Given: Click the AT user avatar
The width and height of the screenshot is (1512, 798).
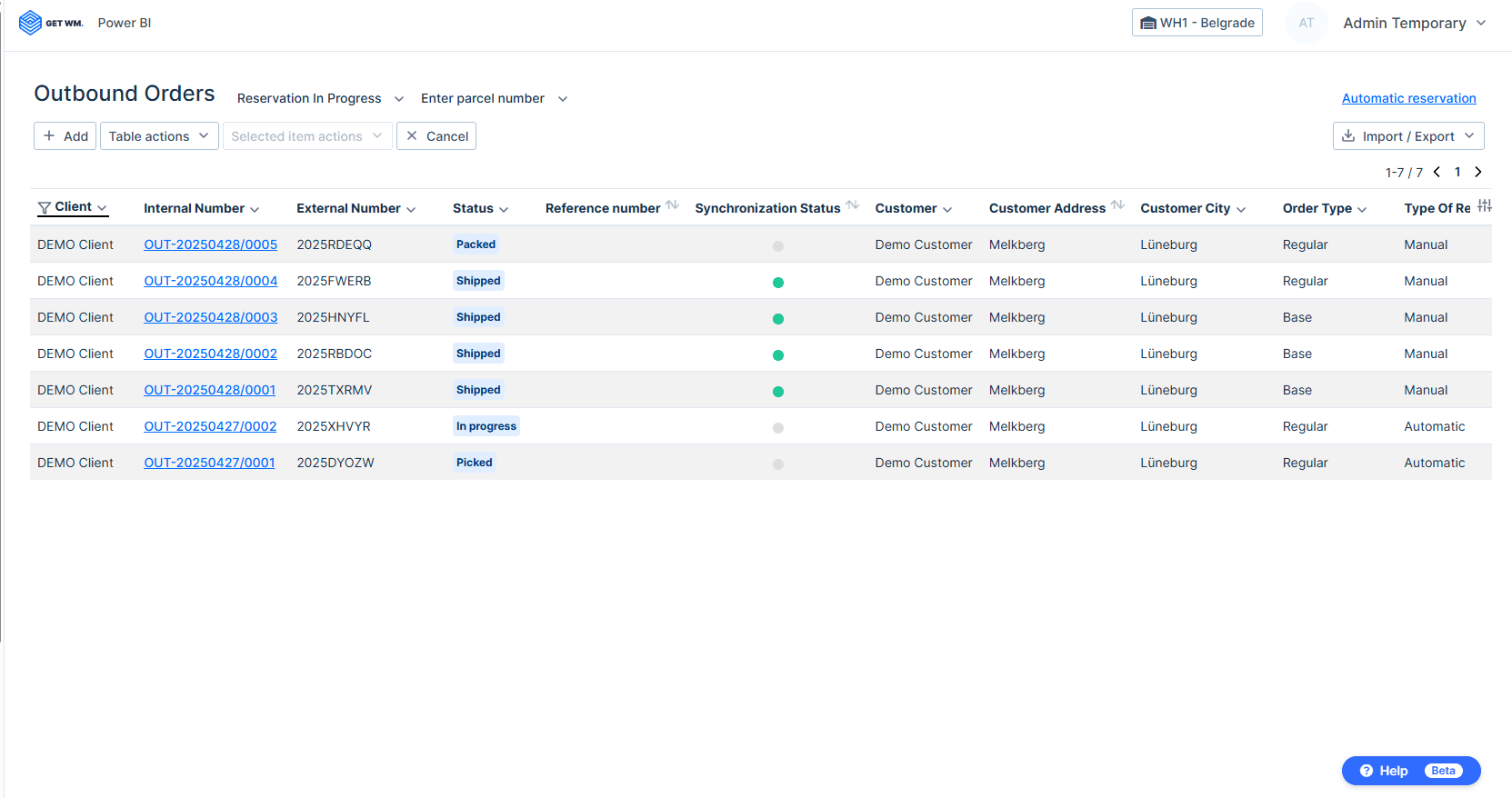Looking at the screenshot, I should point(1307,23).
